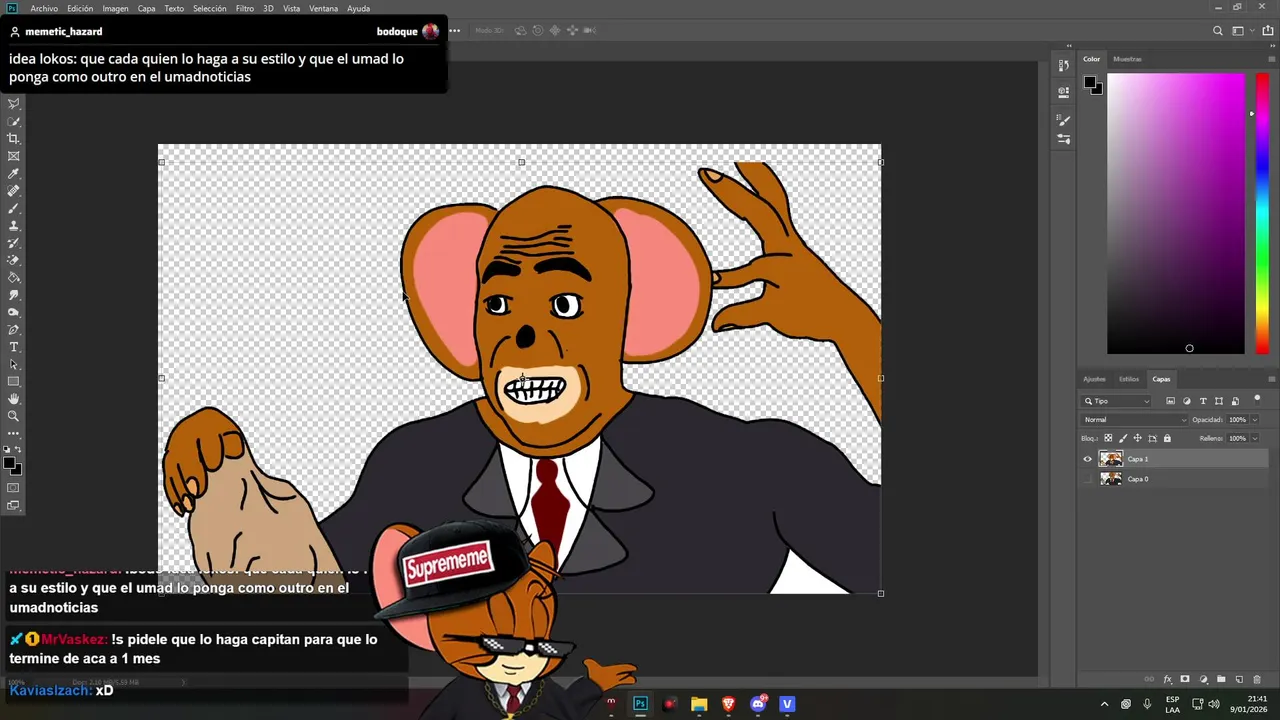1280x720 pixels.
Task: Turn layer filtering switch on or off
Action: (1257, 399)
